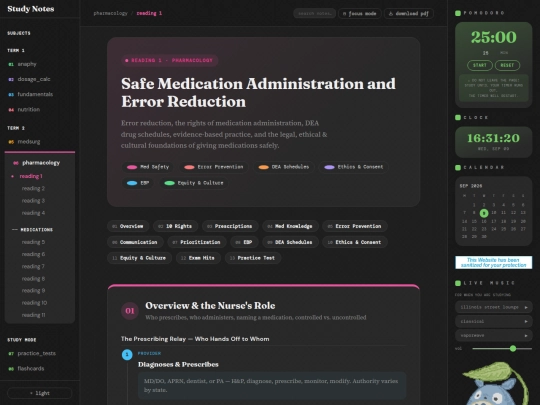Play the classical music station
540x405 pixels.
pyautogui.click(x=494, y=321)
